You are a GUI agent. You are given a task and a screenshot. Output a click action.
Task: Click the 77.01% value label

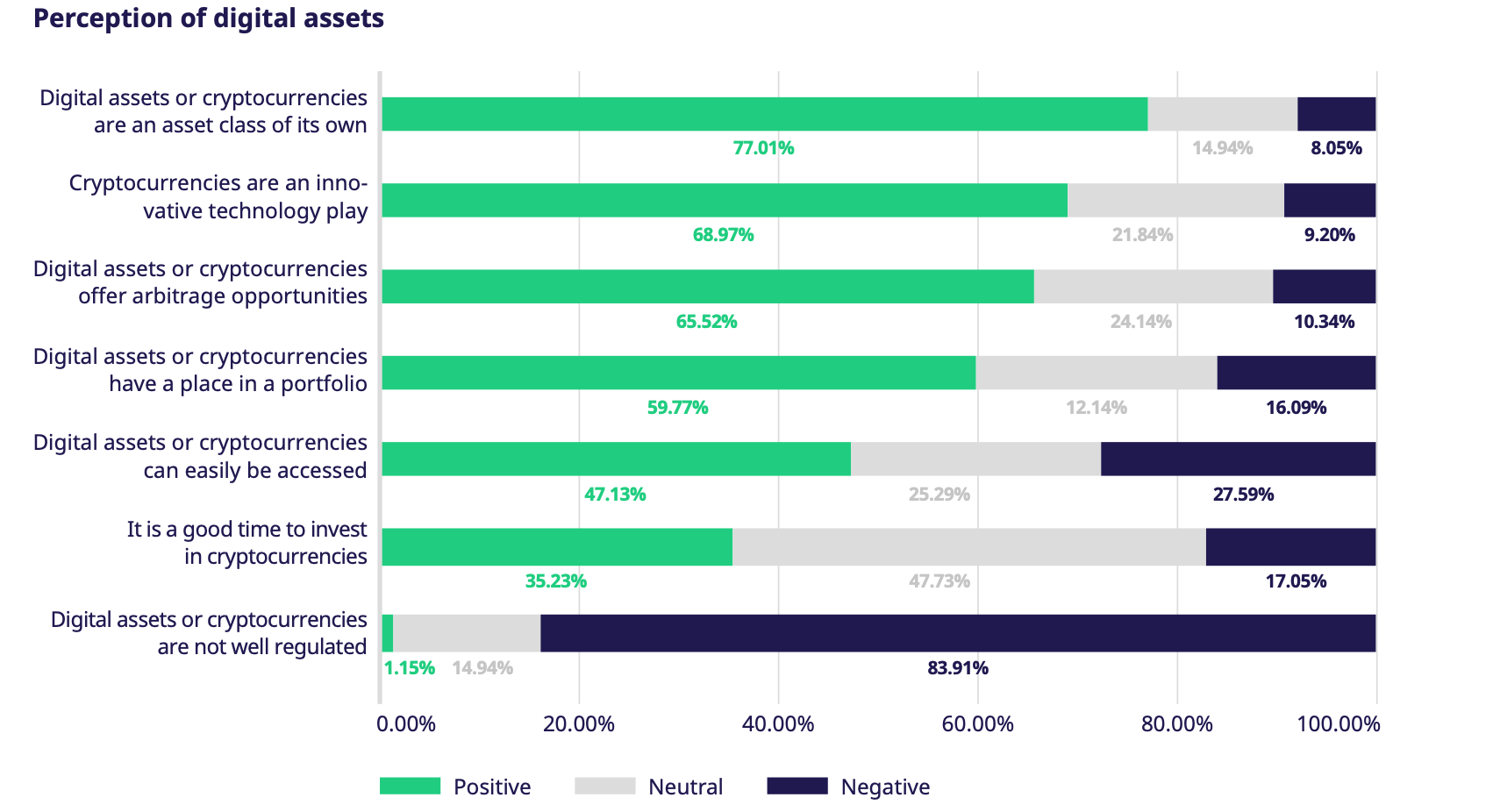(x=763, y=148)
